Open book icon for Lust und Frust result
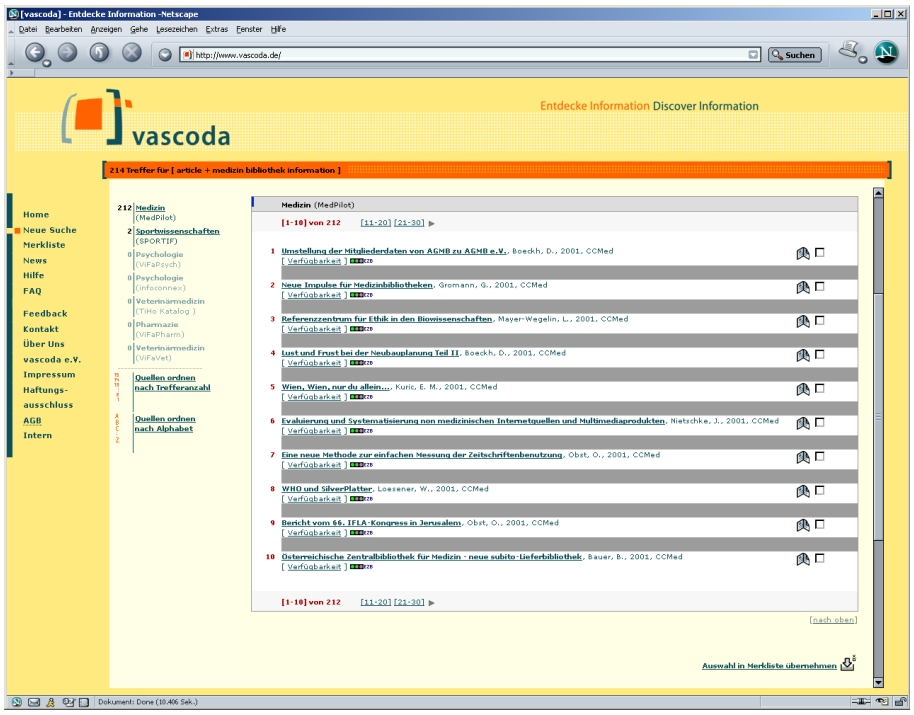This screenshot has height=715, width=914. point(803,355)
